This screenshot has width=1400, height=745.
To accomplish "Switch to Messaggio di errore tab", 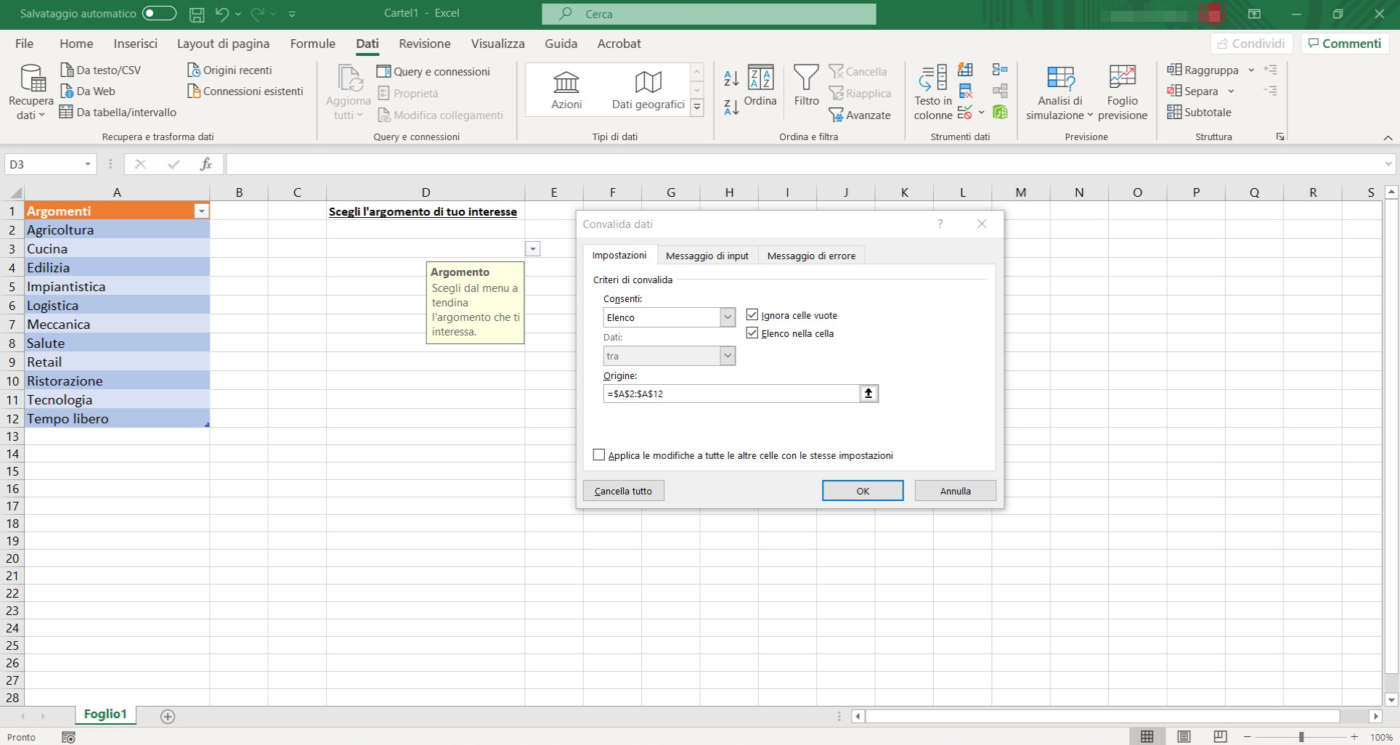I will (x=811, y=256).
